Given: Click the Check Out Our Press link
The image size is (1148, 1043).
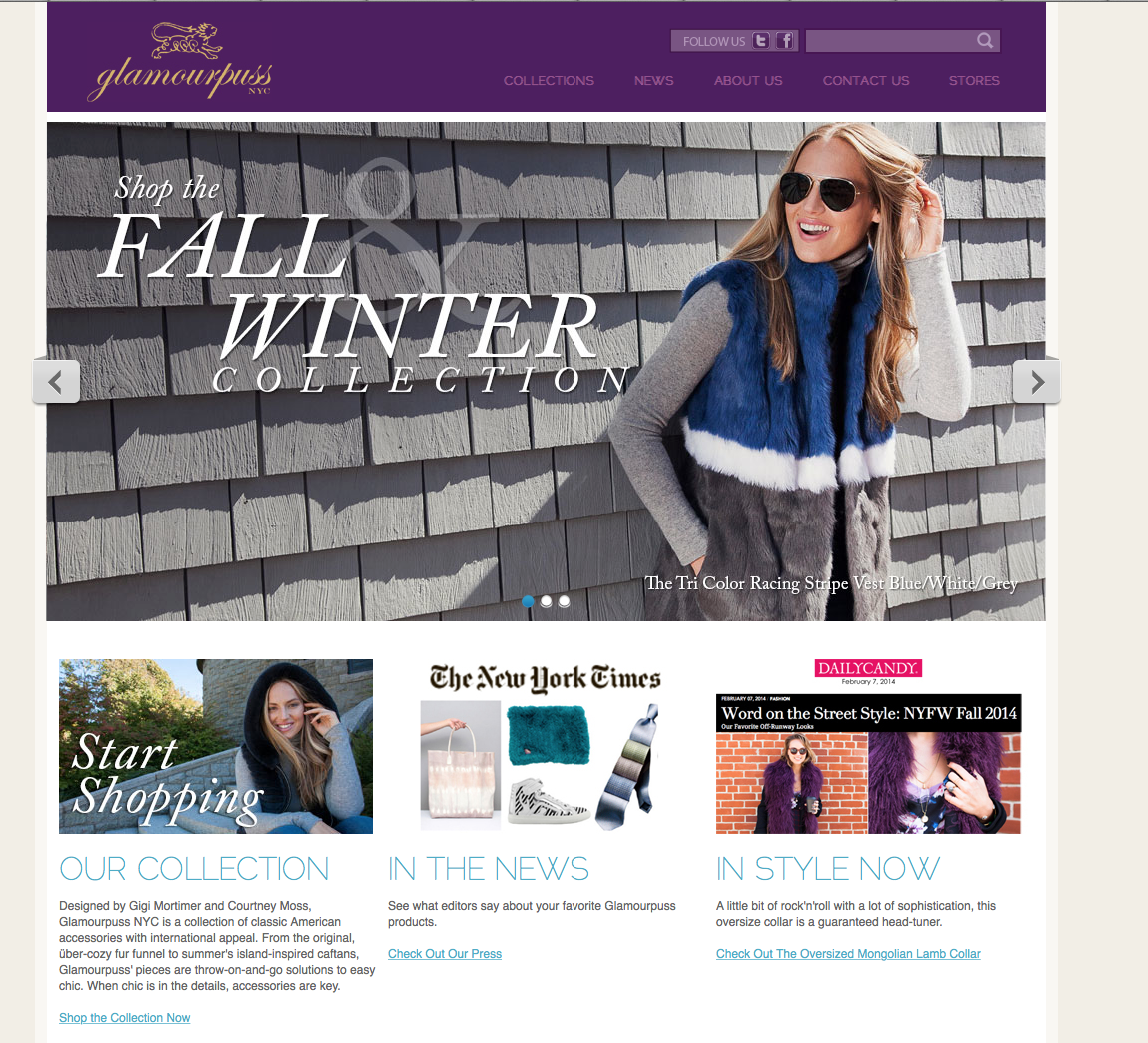Looking at the screenshot, I should click(445, 954).
